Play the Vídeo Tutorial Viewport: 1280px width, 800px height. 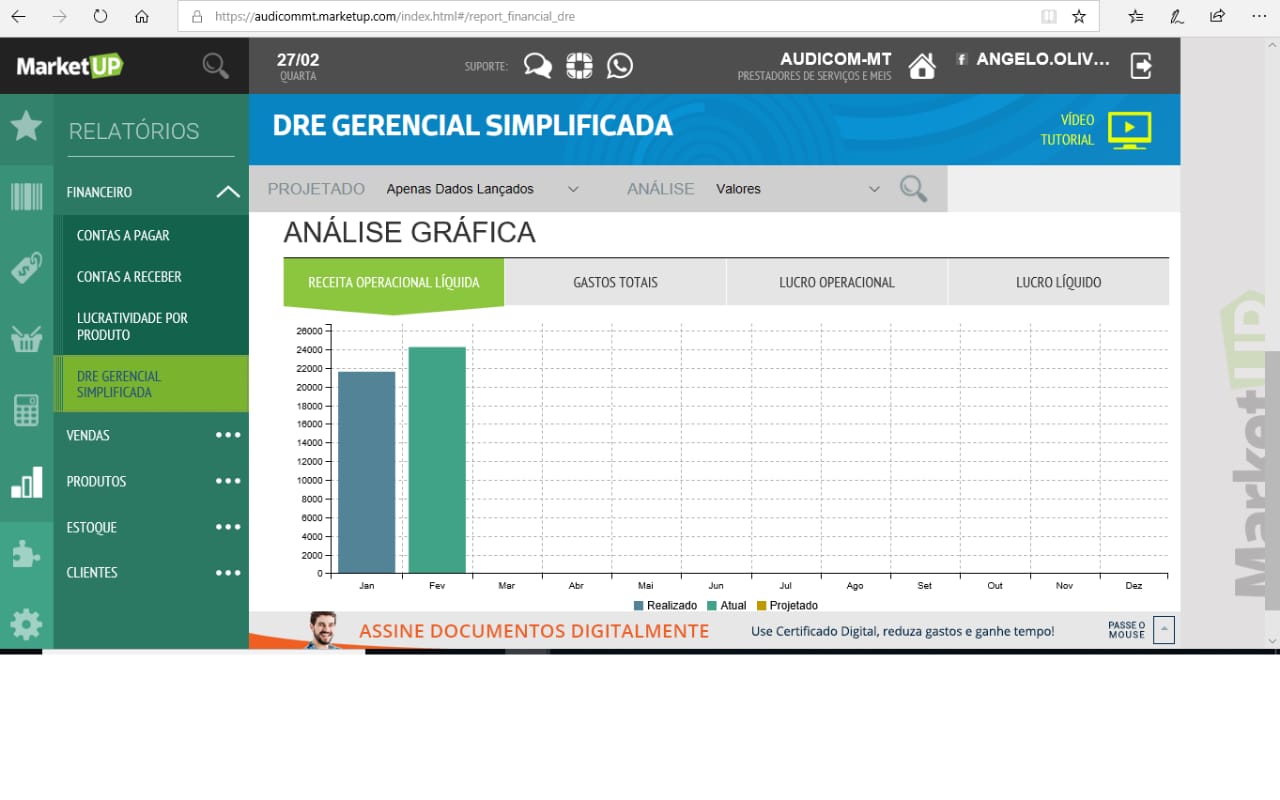pos(1129,129)
